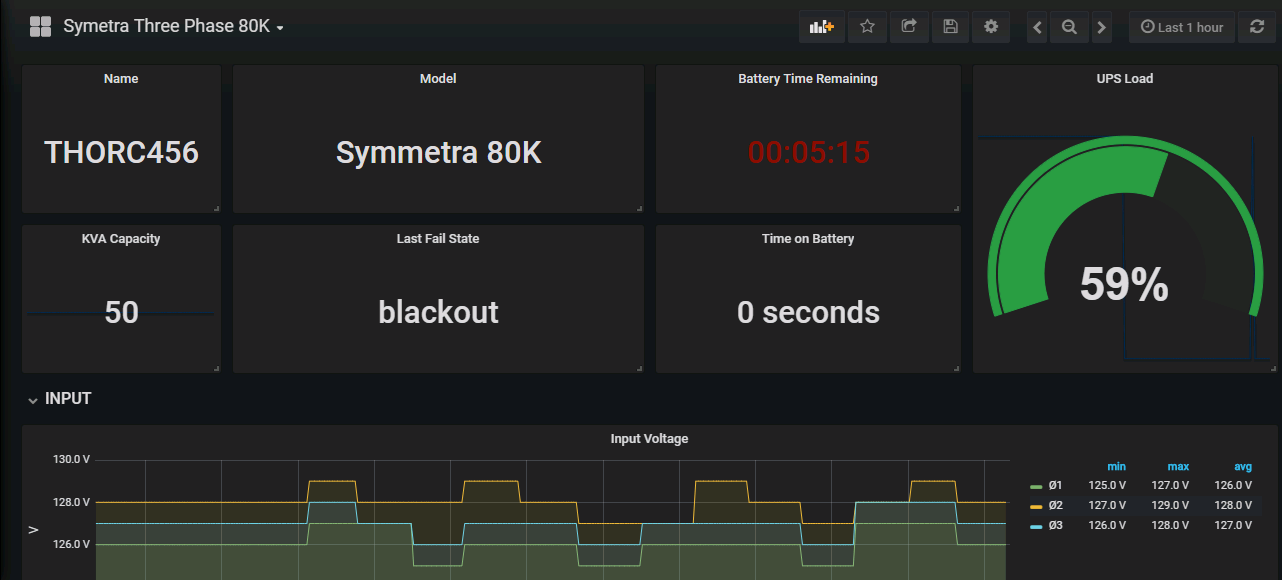Open the Input Voltage panel title
Image resolution: width=1282 pixels, height=580 pixels.
point(649,438)
